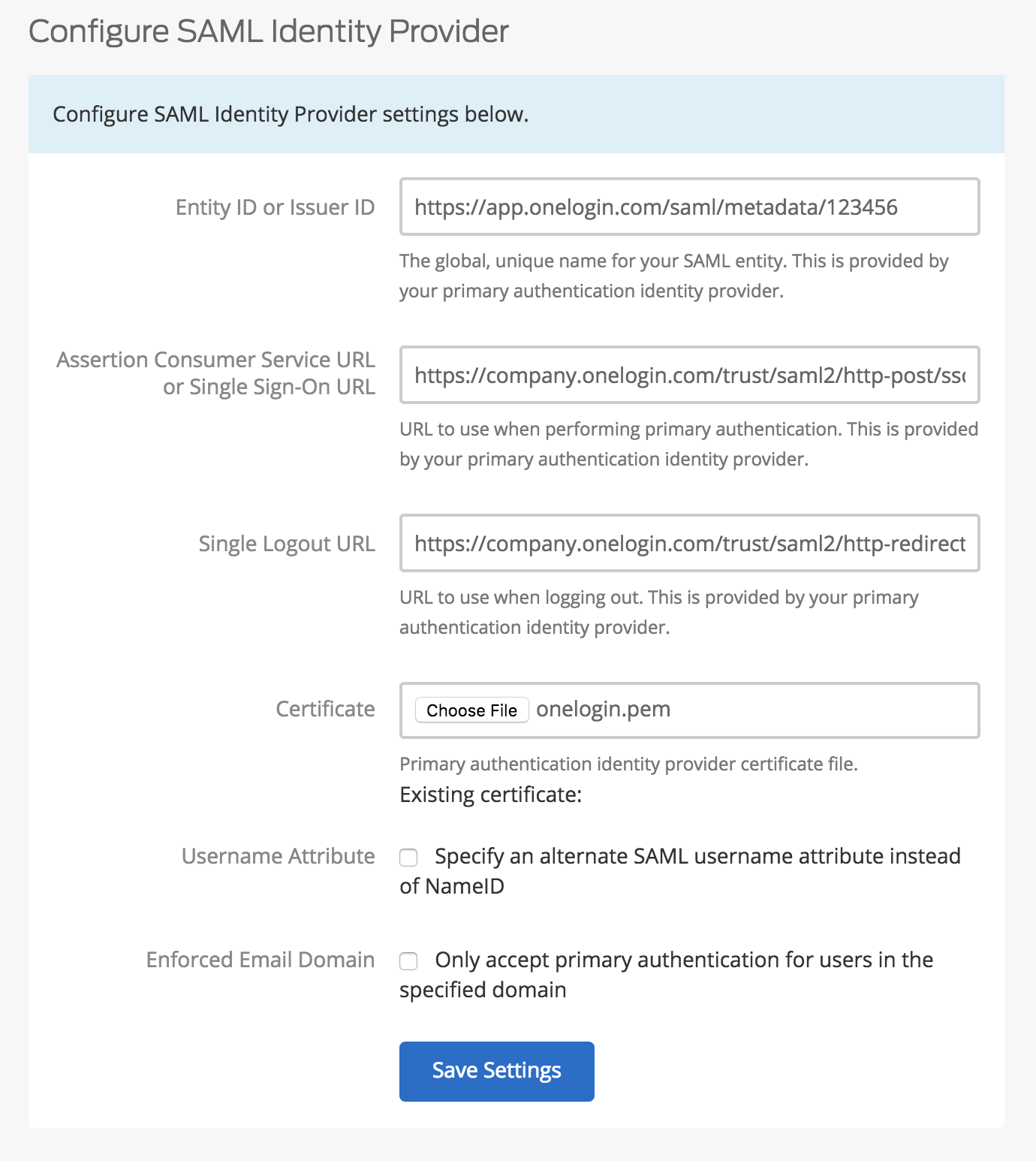Click Save Settings

(x=495, y=1071)
